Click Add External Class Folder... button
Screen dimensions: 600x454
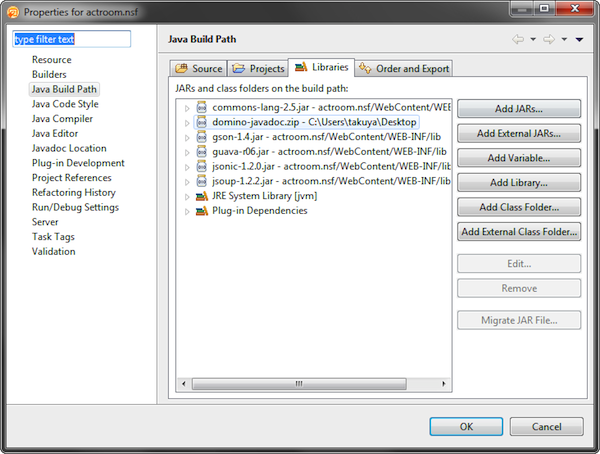click(x=519, y=232)
